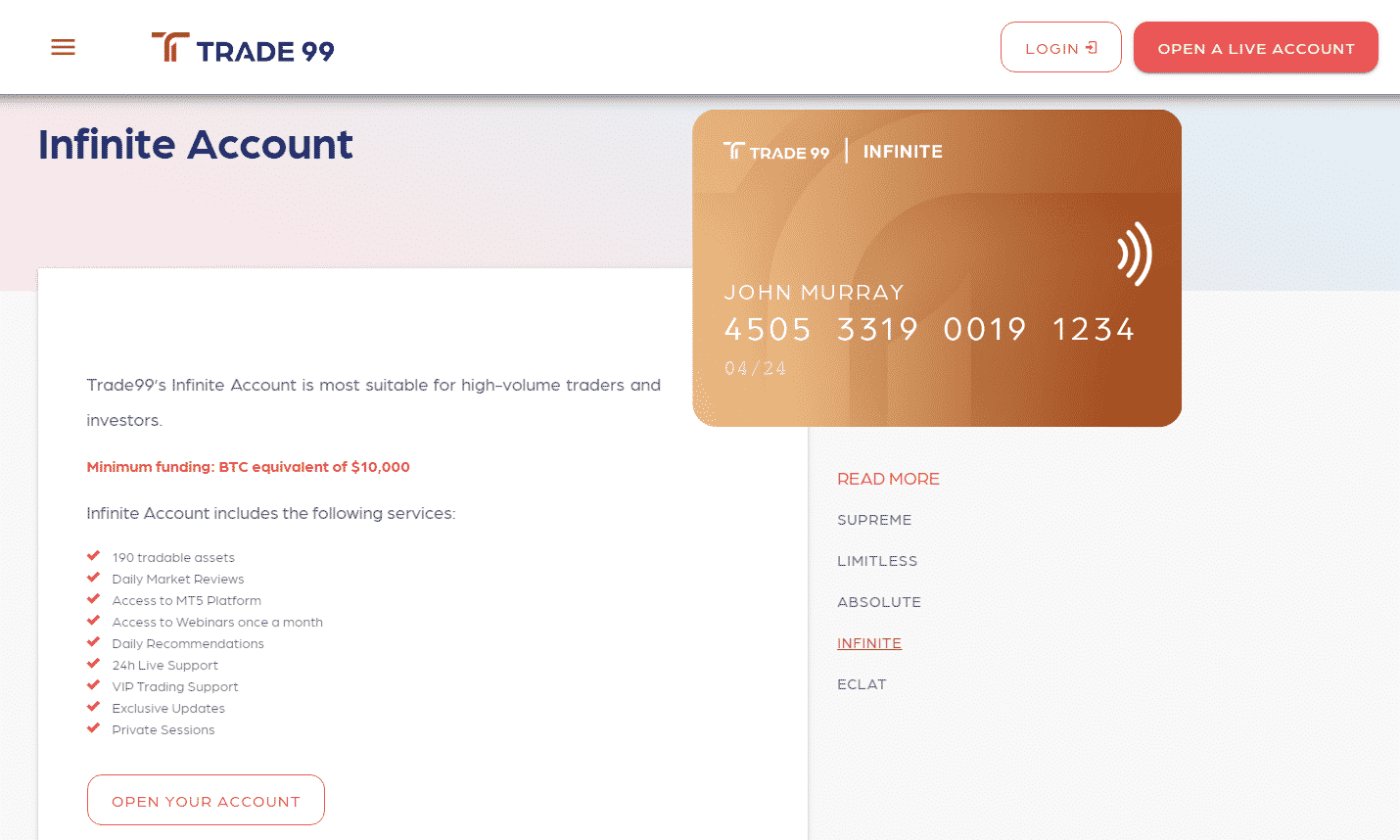Click the Infinite Account page heading

(195, 145)
